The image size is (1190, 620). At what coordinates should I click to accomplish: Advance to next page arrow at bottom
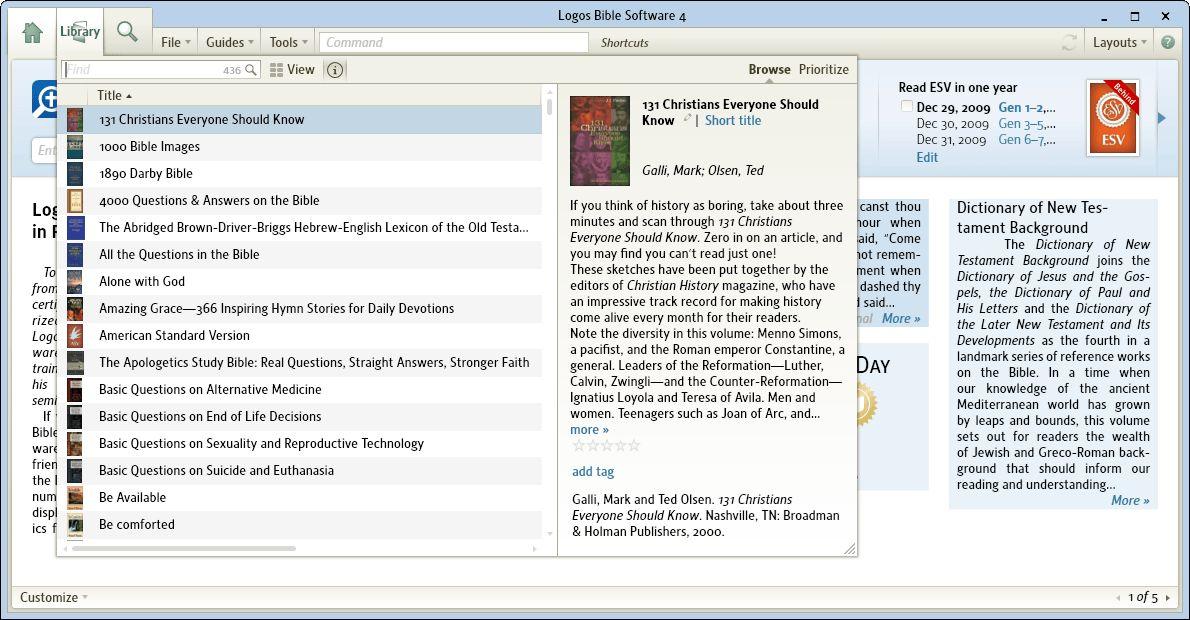[x=1167, y=598]
